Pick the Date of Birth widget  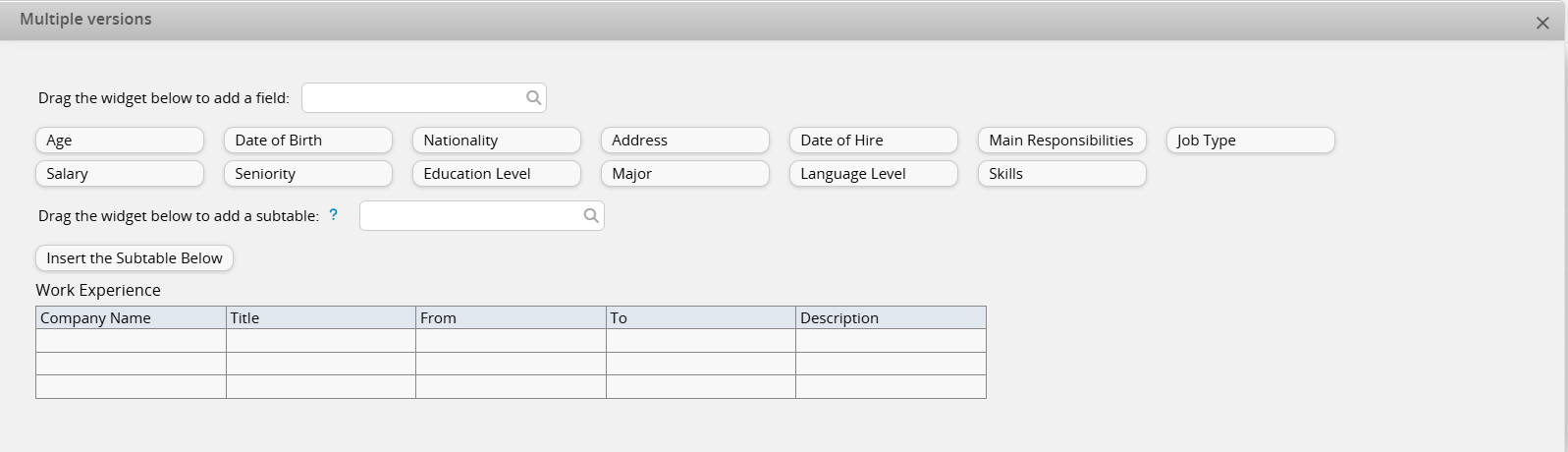308,141
